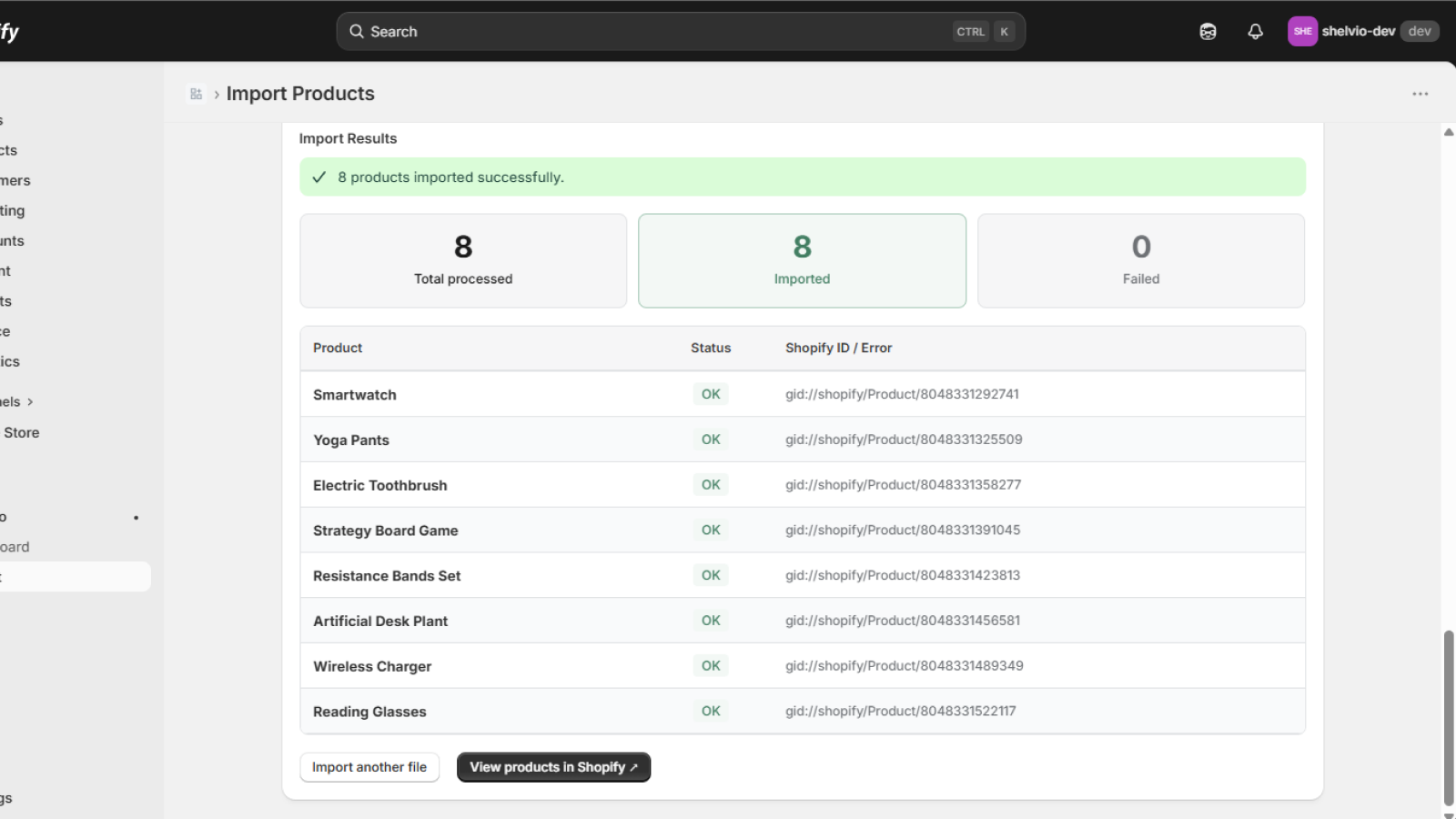Click the Import Products page title

coord(300,94)
